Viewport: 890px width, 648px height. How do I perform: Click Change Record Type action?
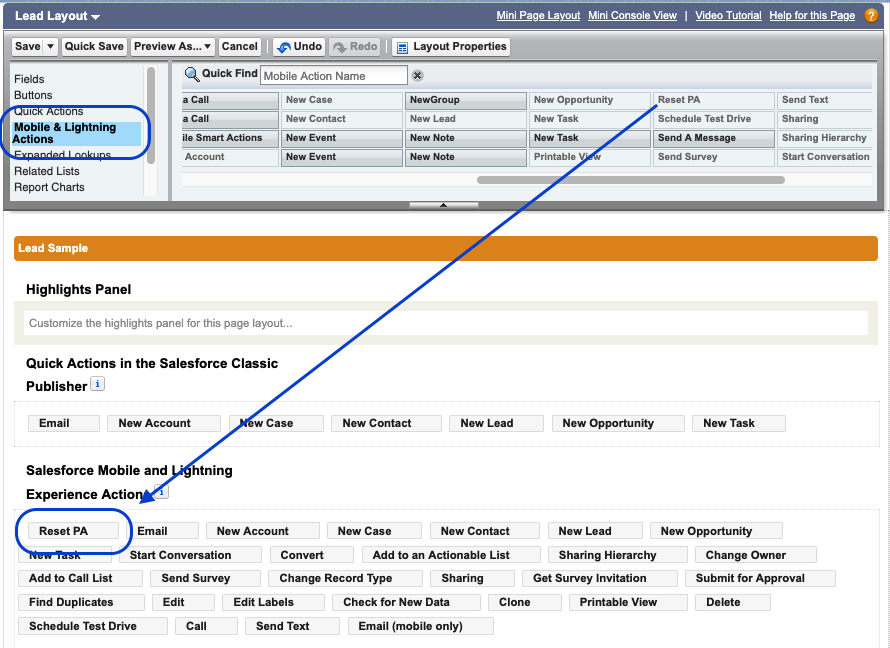[345, 578]
